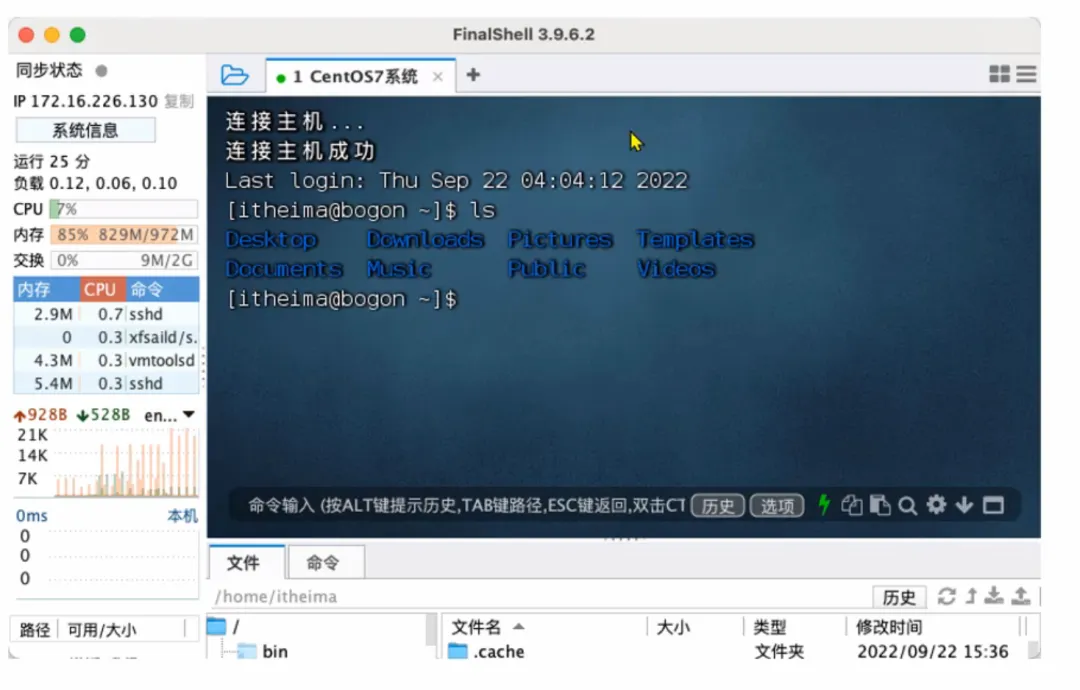This screenshot has height=690, width=1080.
Task: Click the sync status indicator dot
Action: tap(101, 70)
